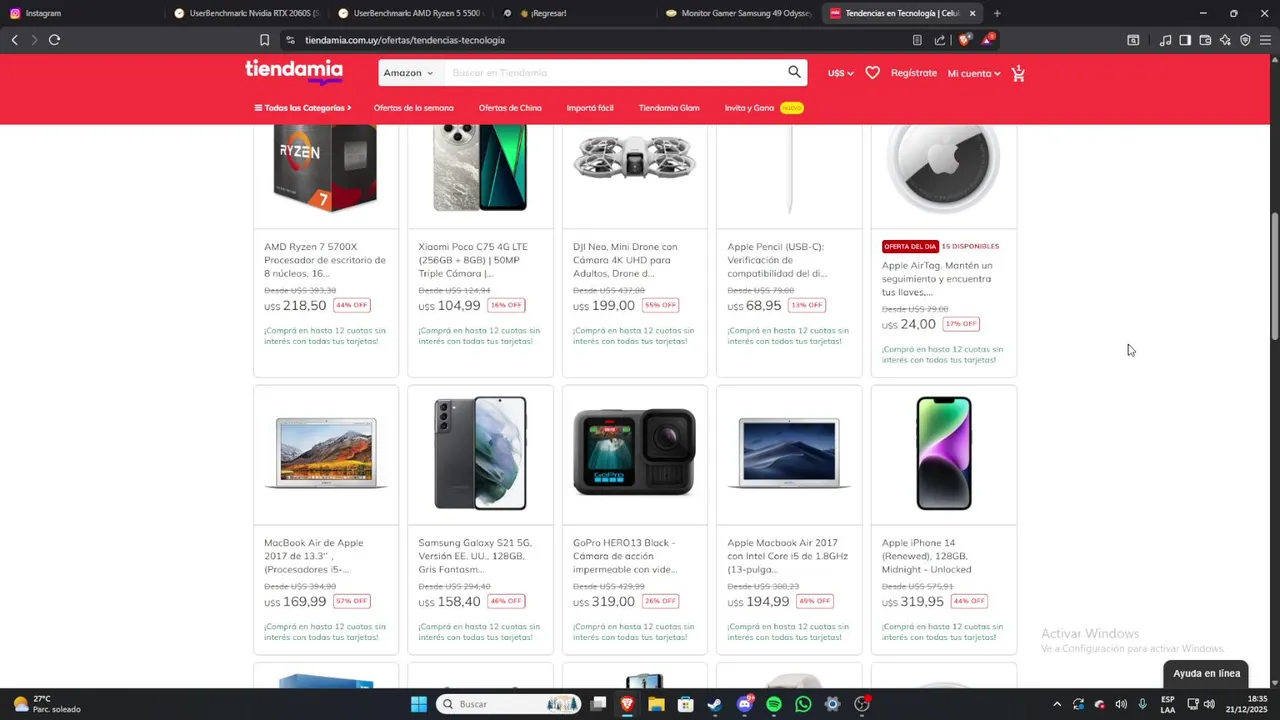
Task: Close the Tendencias en Tecnología tab
Action: [x=972, y=13]
